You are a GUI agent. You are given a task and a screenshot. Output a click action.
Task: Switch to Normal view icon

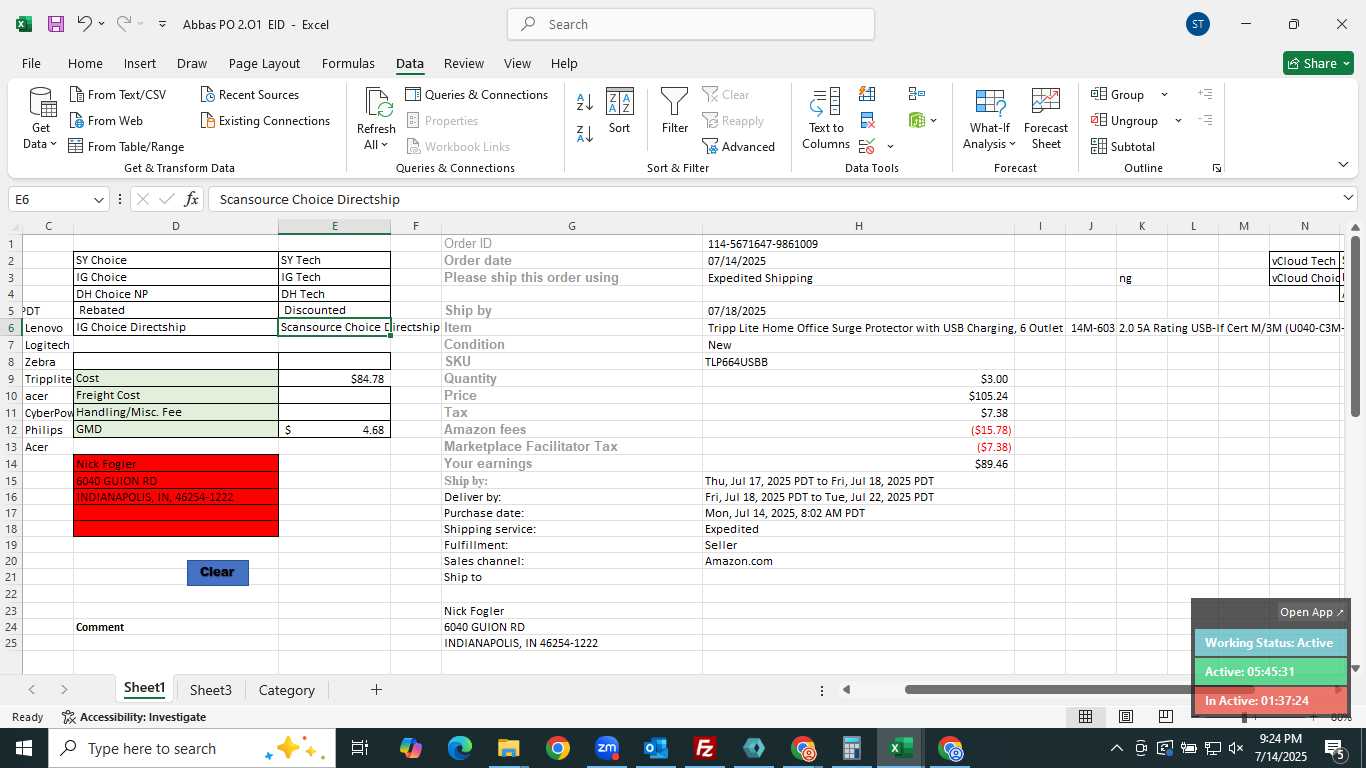pyautogui.click(x=1085, y=716)
